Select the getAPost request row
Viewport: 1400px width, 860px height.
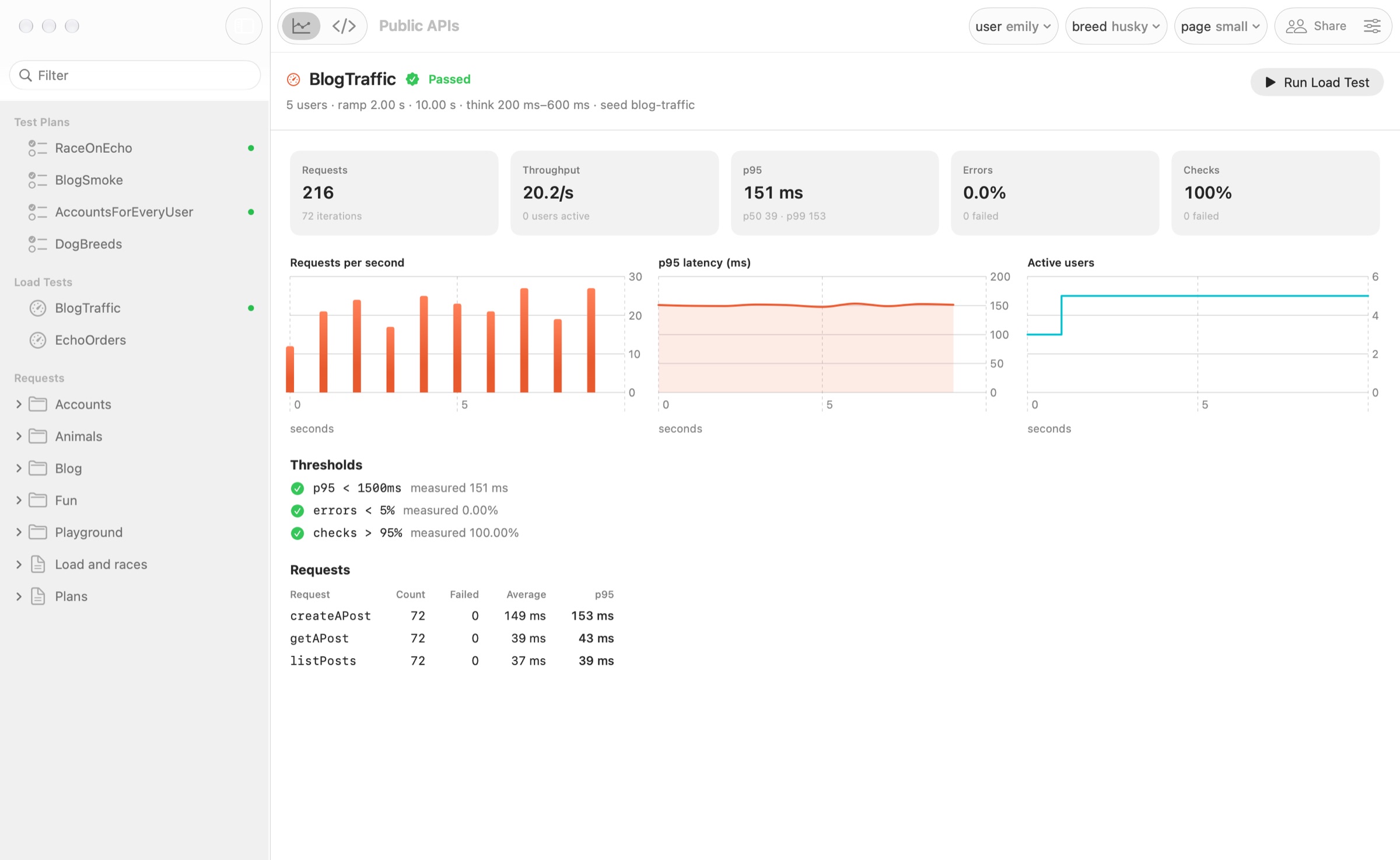click(x=452, y=639)
